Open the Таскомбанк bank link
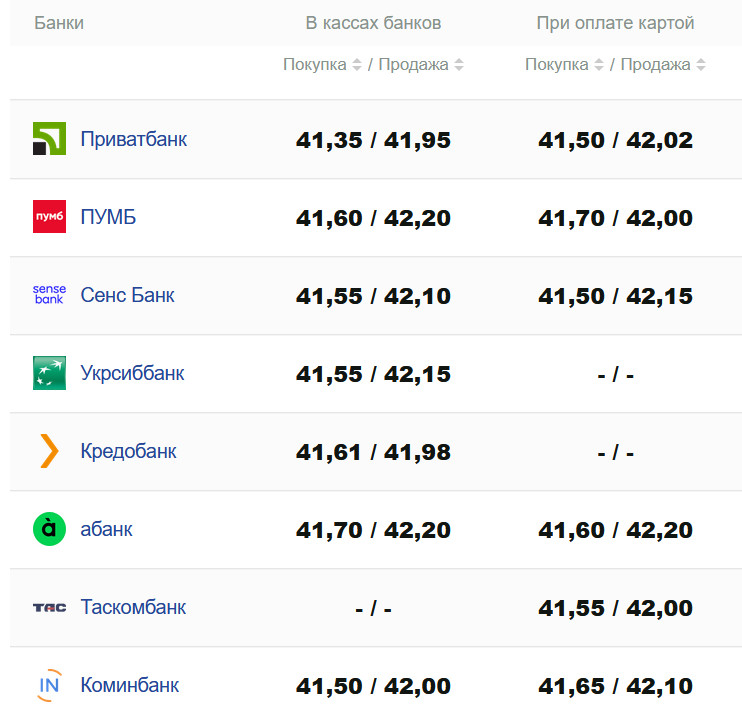Viewport: 742px width, 713px height. (133, 607)
